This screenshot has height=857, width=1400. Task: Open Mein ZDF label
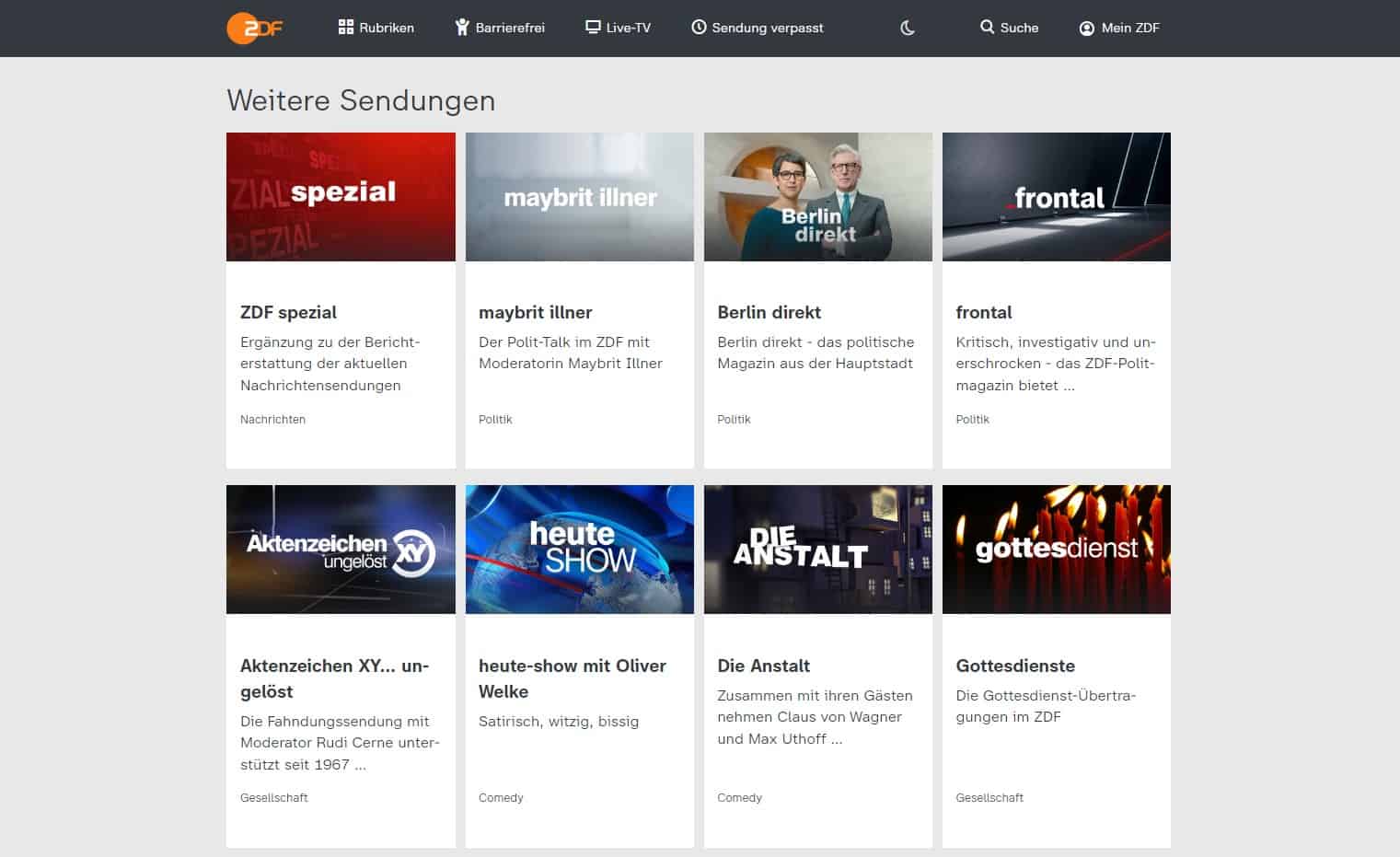(x=1130, y=28)
